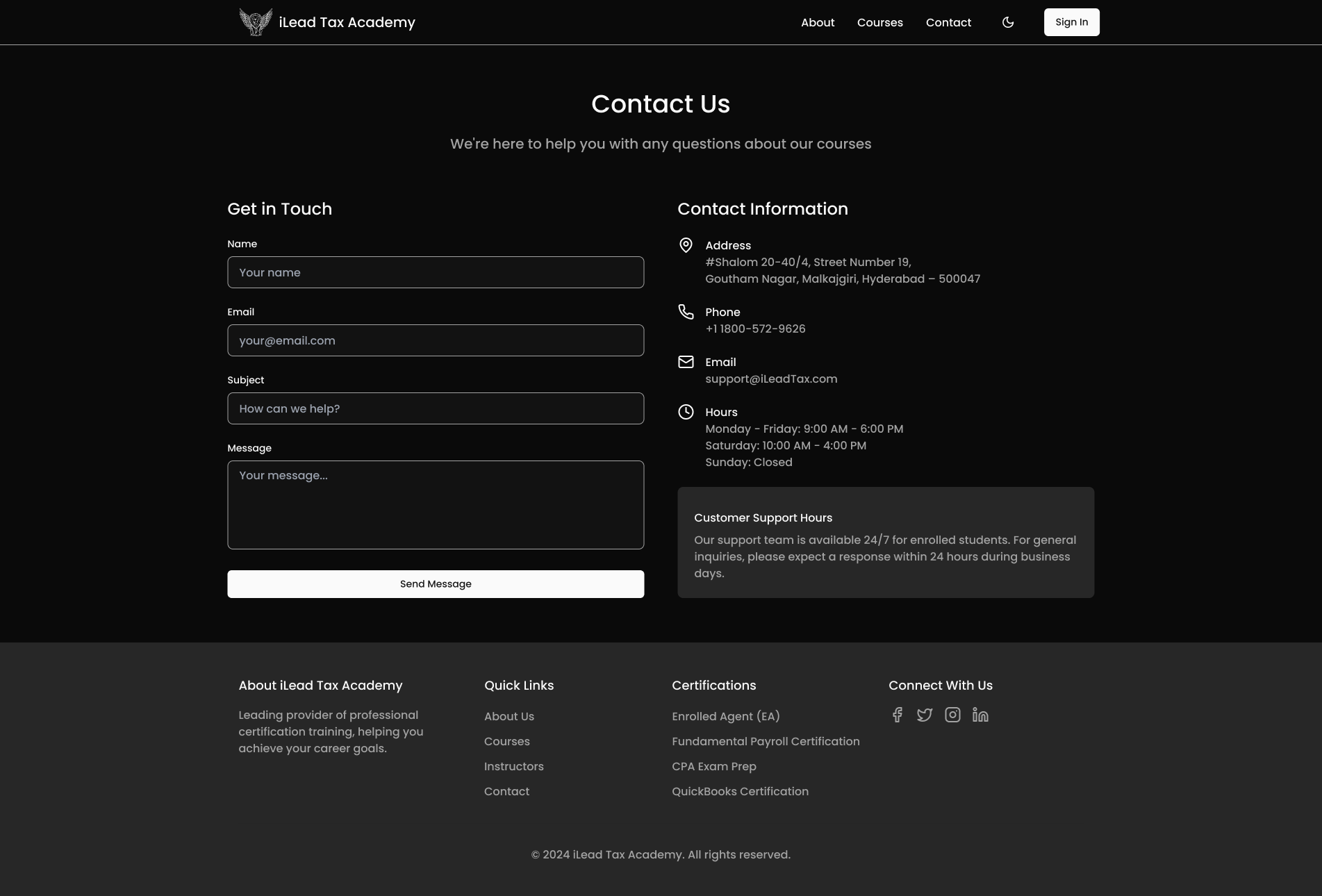Click the iLead Tax Academy eagle logo
The height and width of the screenshot is (896, 1322).
click(256, 22)
